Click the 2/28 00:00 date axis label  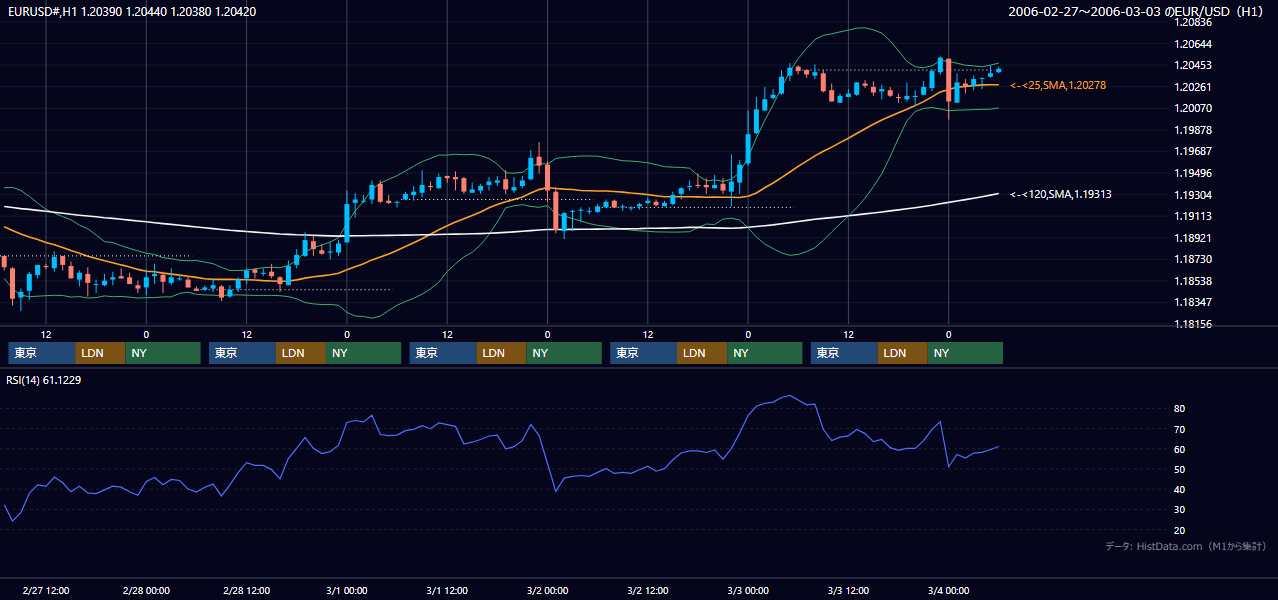tap(146, 590)
